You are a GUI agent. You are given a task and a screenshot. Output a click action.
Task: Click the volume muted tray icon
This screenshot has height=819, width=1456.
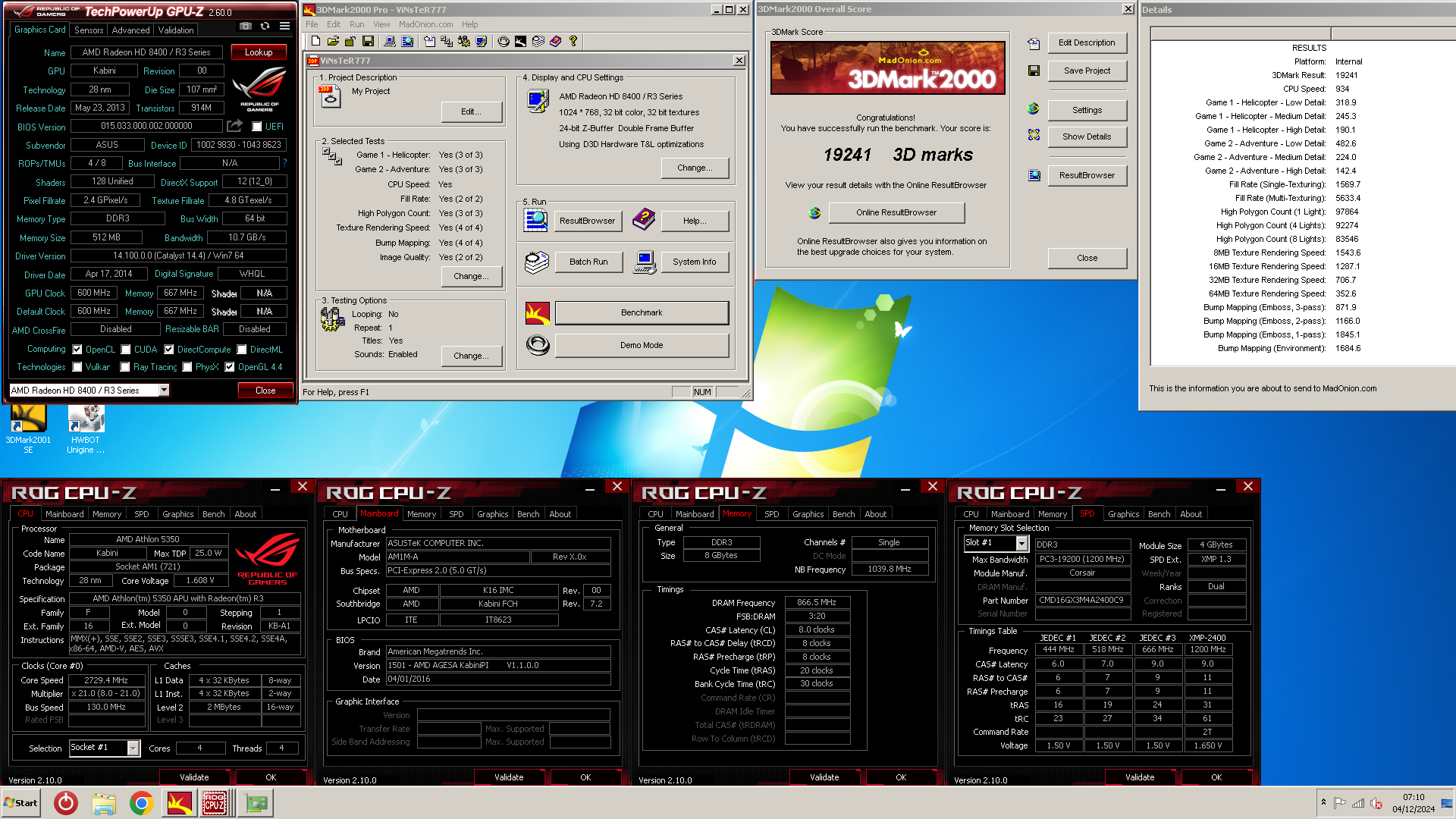point(1376,803)
